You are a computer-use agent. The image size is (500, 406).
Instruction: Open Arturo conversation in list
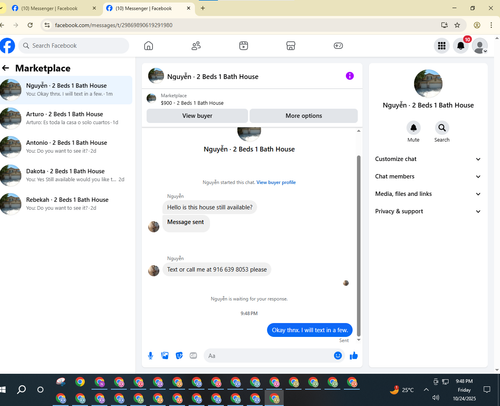[66, 118]
